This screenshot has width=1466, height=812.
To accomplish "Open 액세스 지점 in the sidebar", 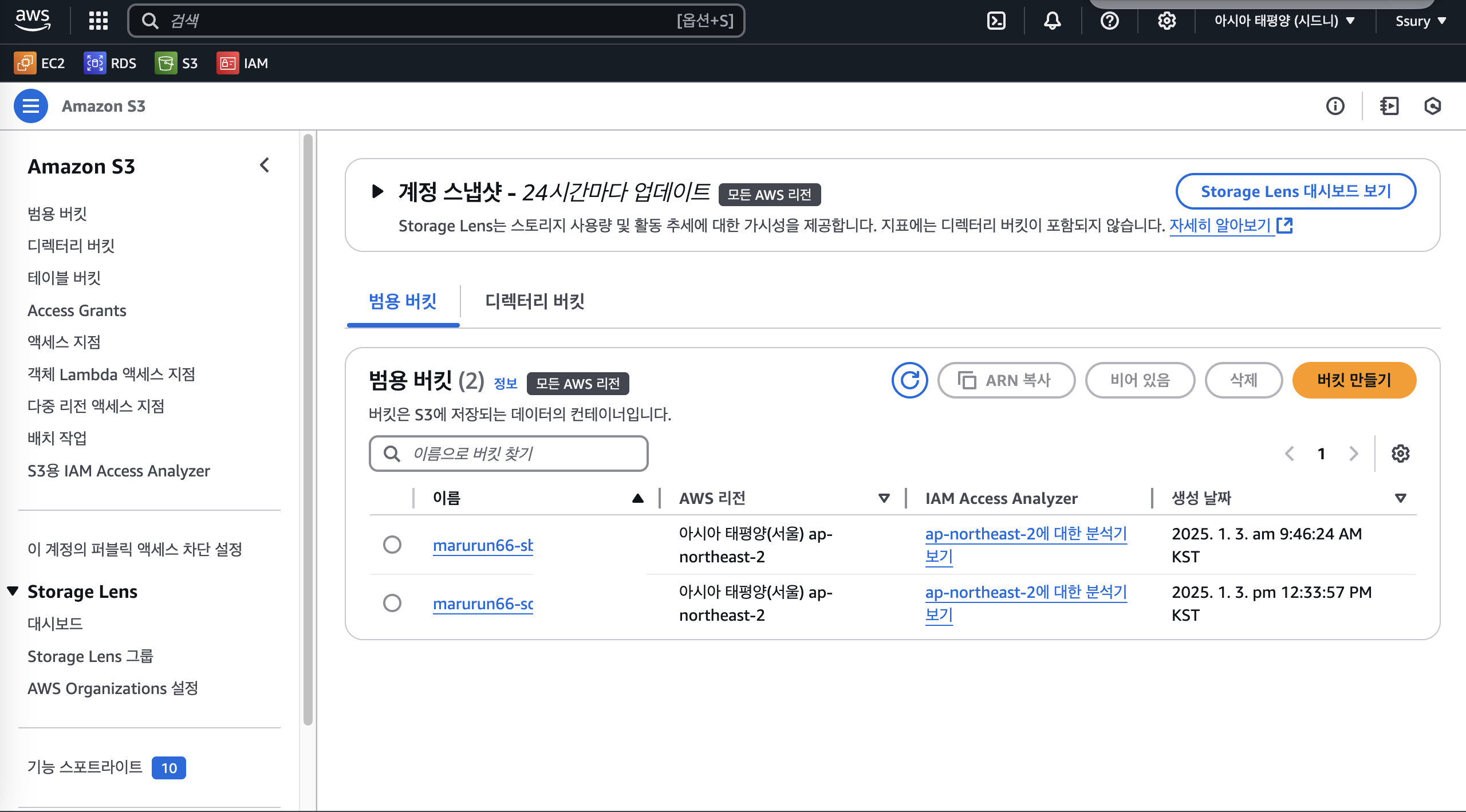I will point(64,342).
